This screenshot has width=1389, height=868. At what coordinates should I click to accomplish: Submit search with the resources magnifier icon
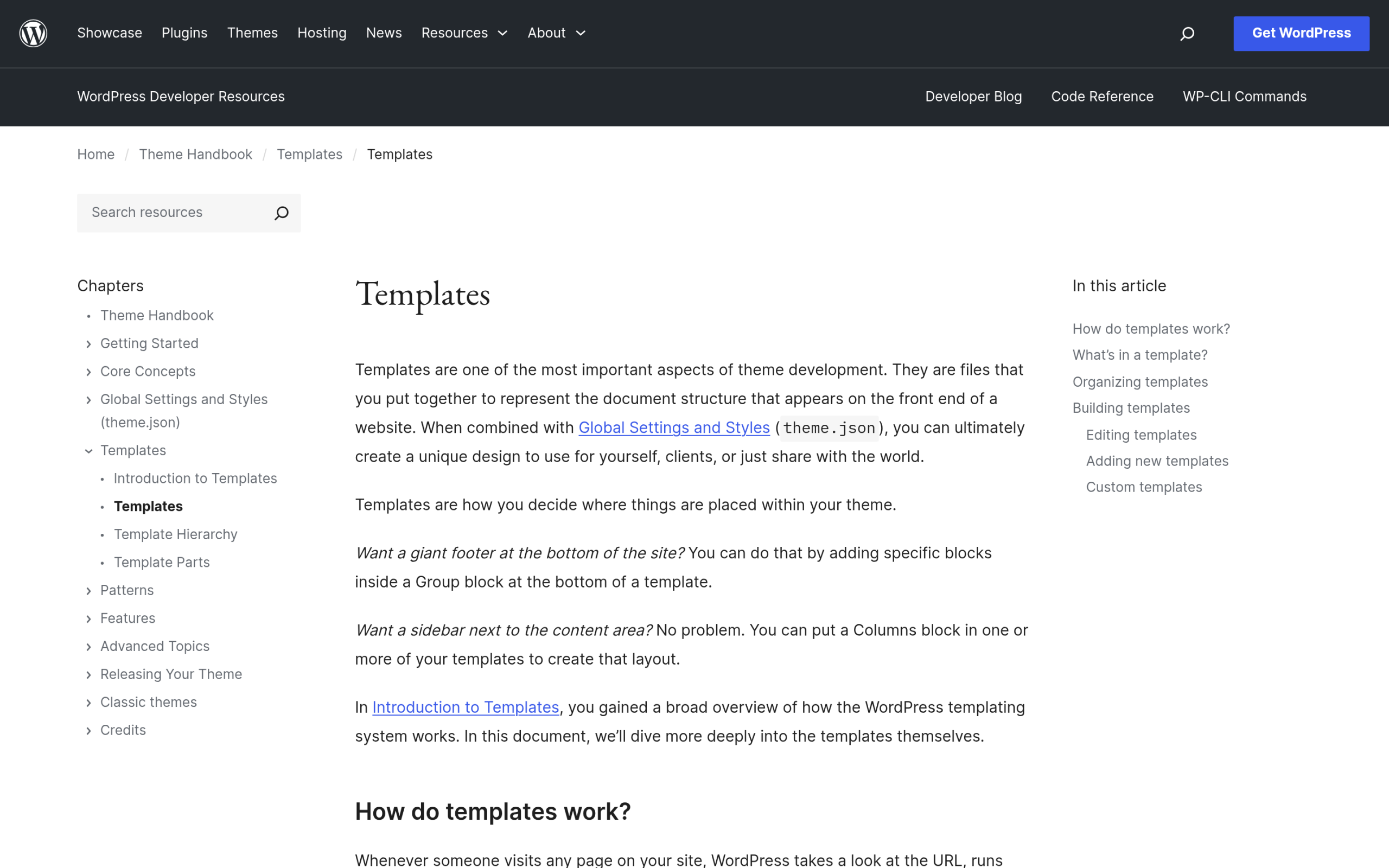(x=281, y=213)
